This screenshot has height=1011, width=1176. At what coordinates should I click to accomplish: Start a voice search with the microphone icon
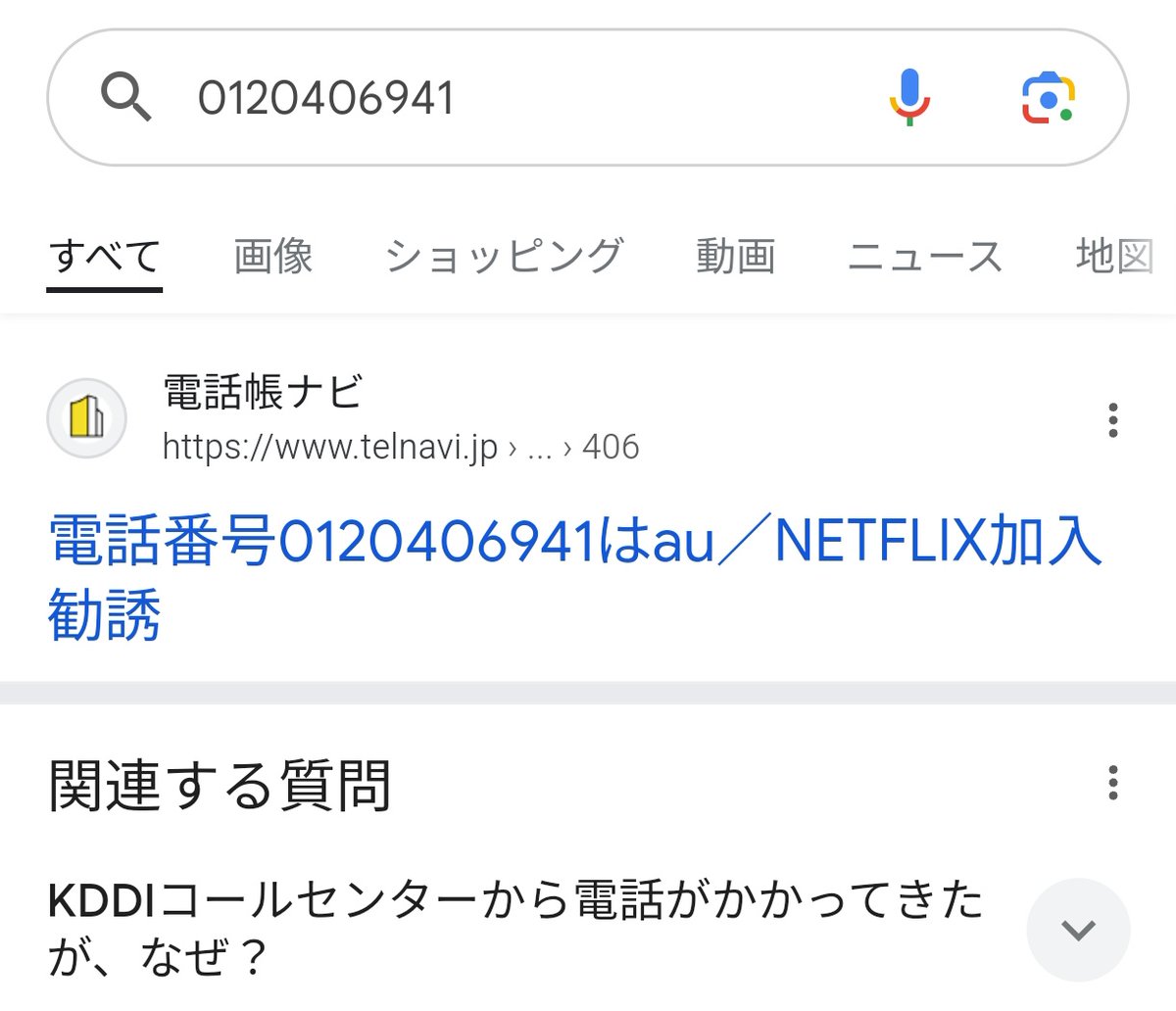click(909, 96)
